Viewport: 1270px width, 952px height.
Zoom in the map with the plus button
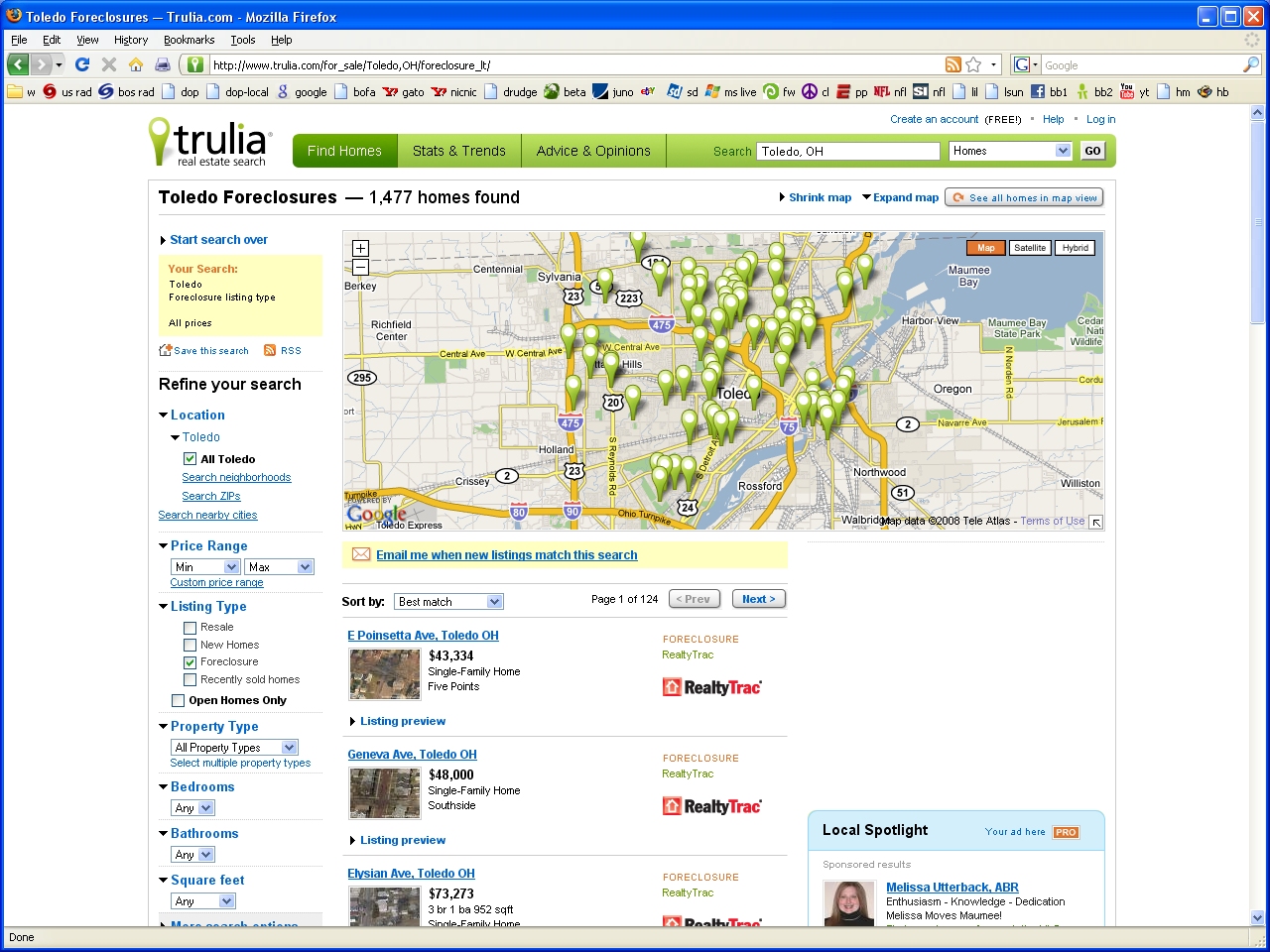coord(360,248)
